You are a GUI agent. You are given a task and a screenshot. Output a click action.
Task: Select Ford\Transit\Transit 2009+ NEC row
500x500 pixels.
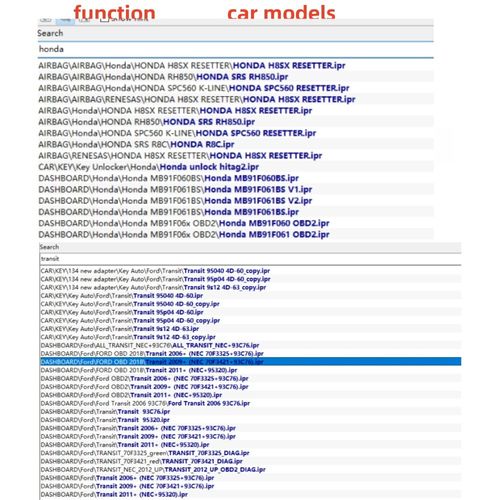tap(250, 436)
